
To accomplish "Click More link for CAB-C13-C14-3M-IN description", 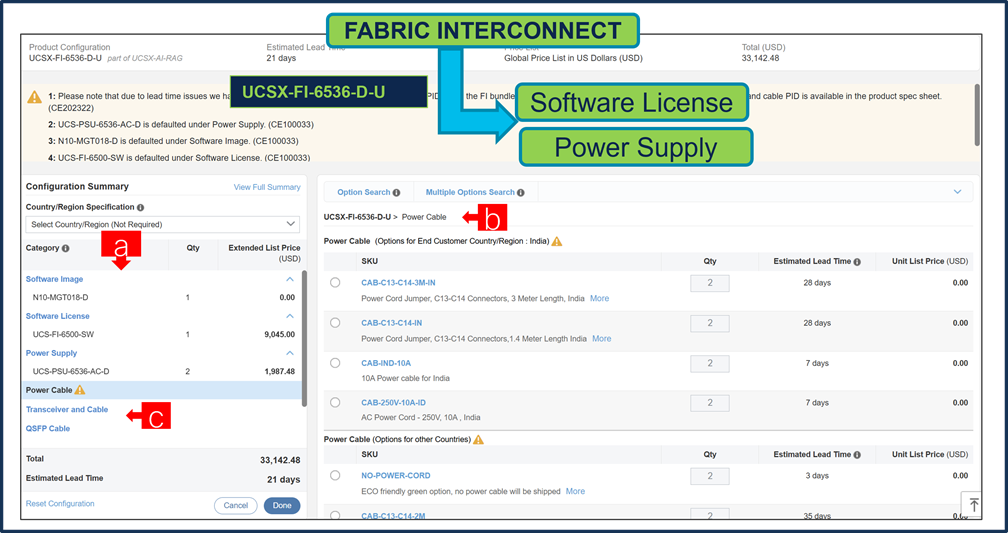I will (x=599, y=298).
